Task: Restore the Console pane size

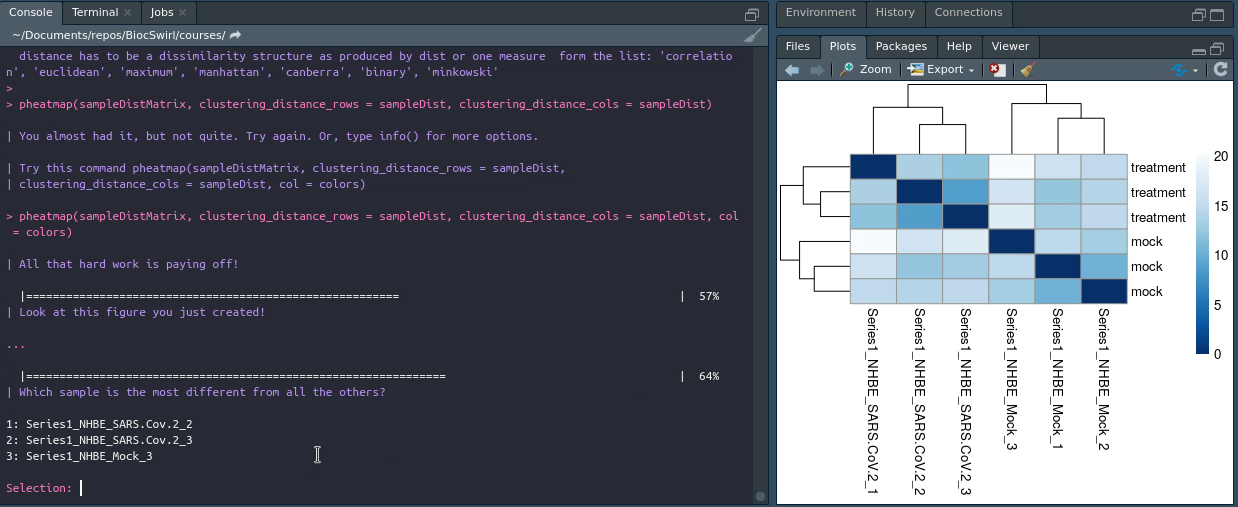Action: (x=753, y=14)
